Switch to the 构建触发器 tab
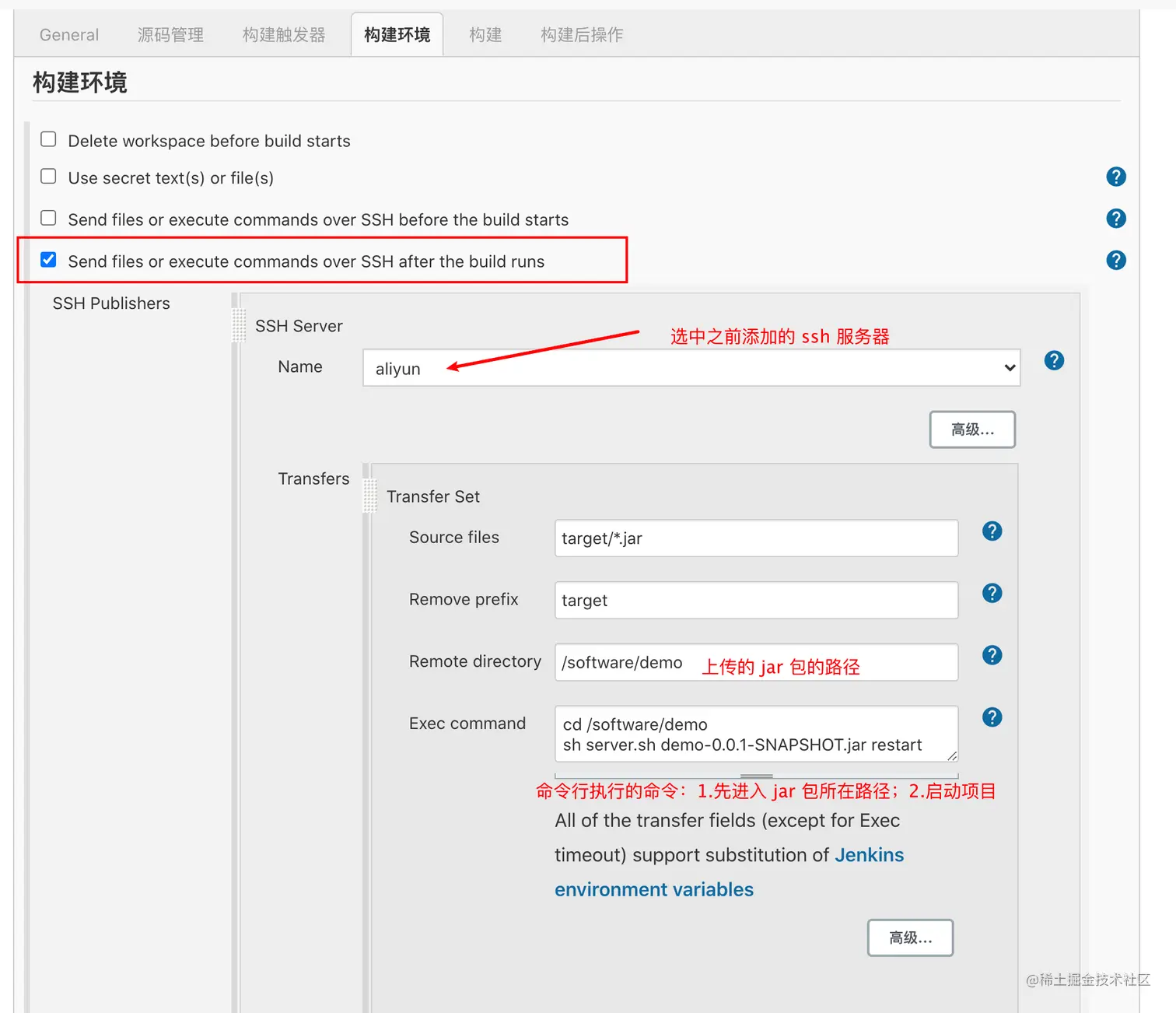Image resolution: width=1176 pixels, height=1013 pixels. point(284,35)
